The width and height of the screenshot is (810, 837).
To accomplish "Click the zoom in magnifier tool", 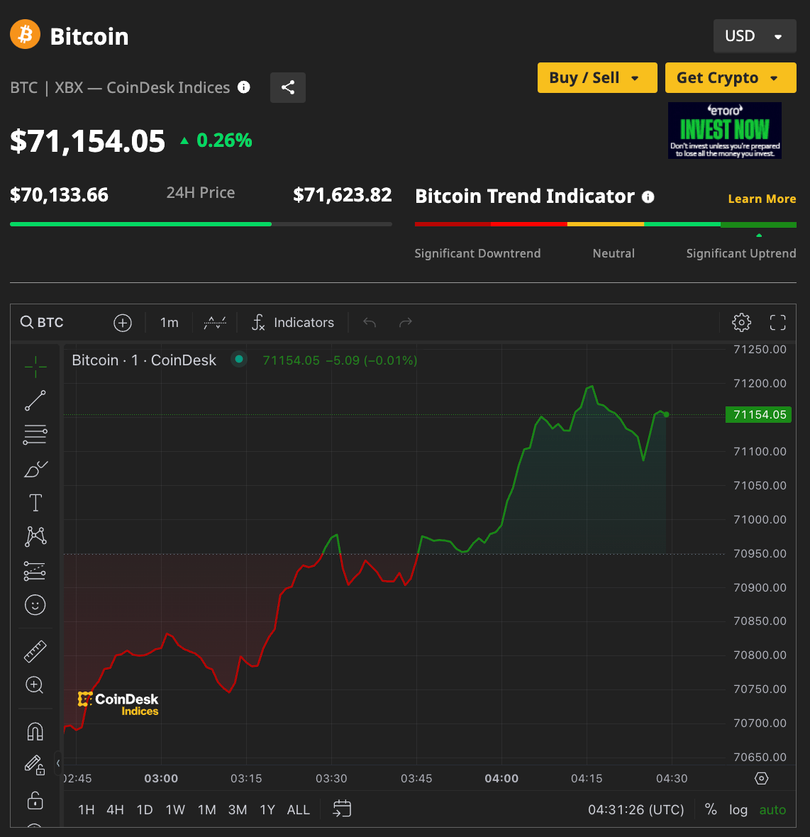I will pos(35,686).
